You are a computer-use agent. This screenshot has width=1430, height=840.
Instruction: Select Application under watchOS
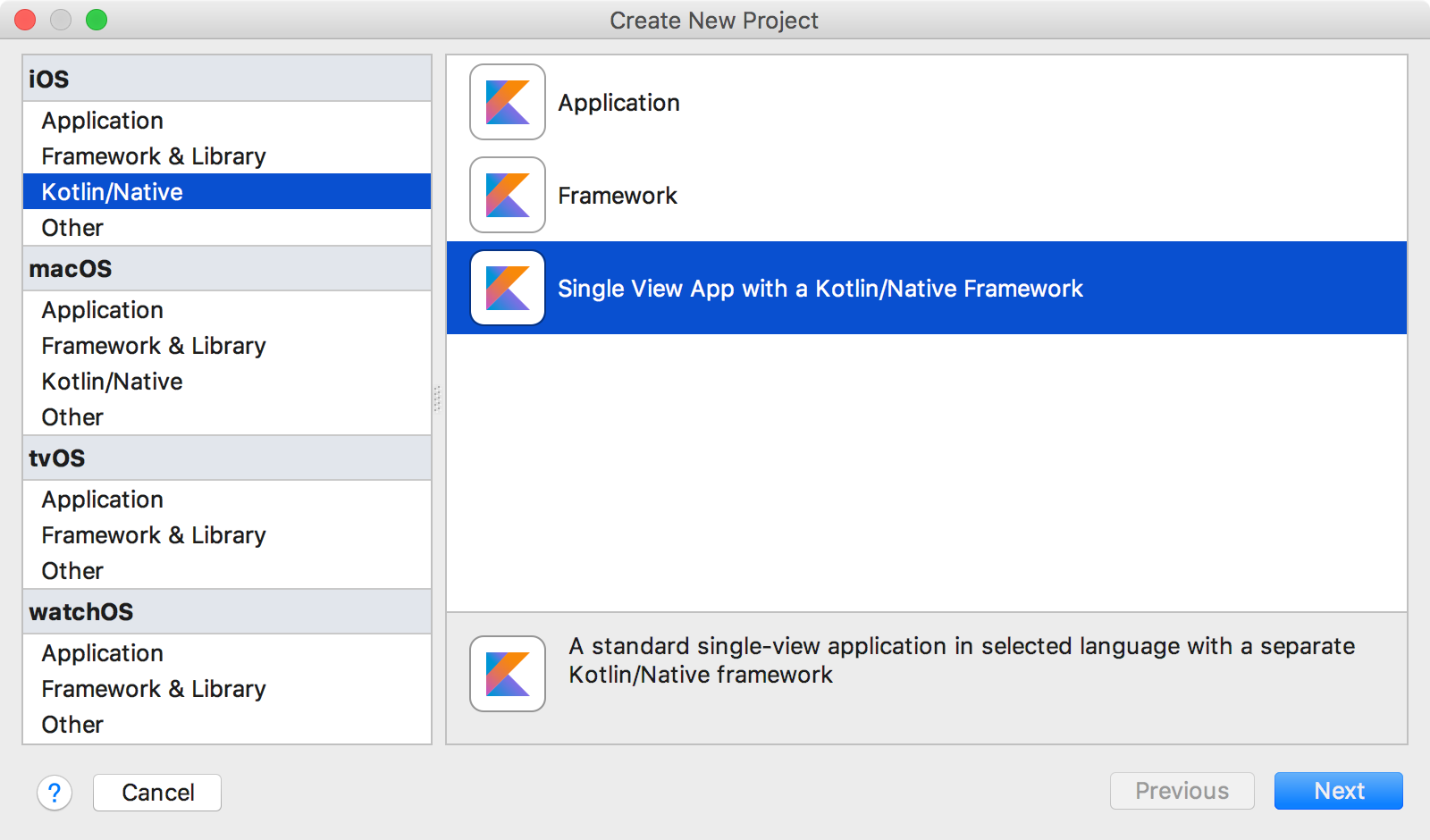(x=102, y=653)
